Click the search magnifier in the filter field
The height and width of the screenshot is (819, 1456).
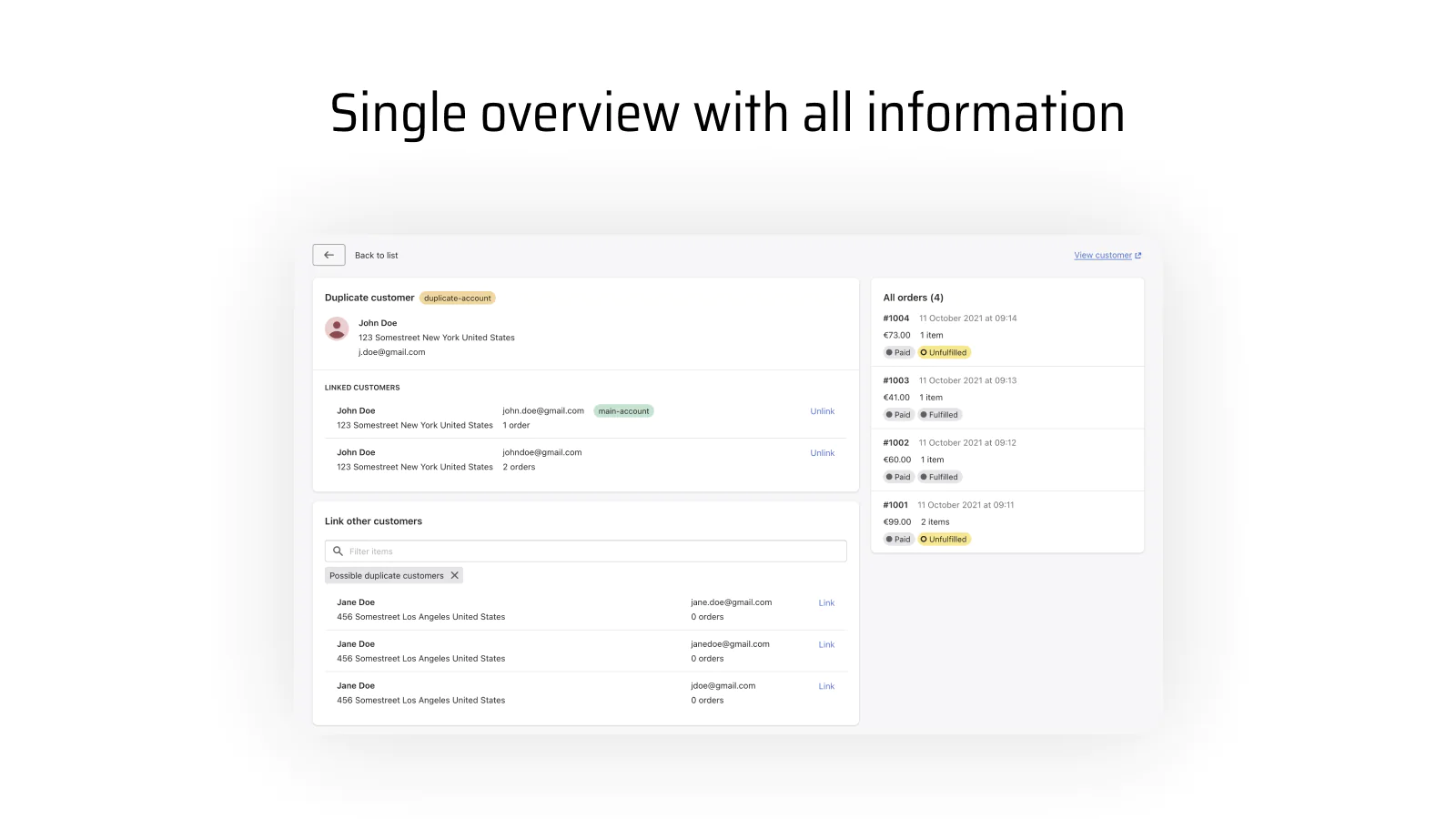coord(338,551)
